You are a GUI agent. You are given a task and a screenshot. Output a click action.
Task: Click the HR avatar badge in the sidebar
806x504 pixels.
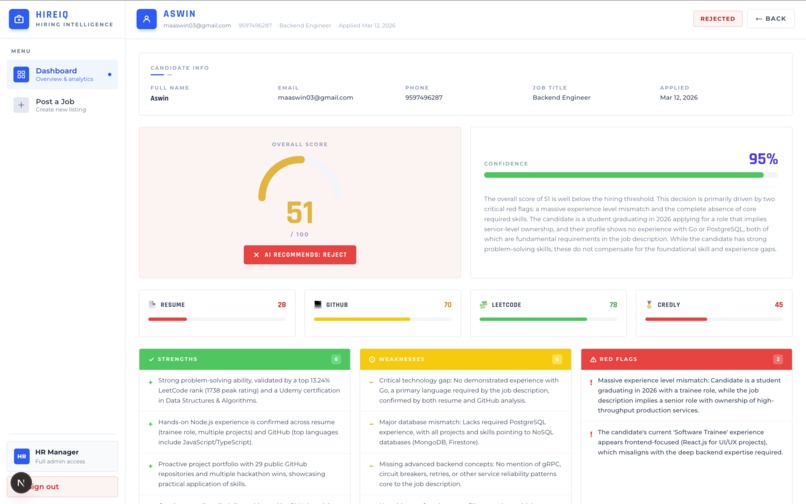[22, 456]
